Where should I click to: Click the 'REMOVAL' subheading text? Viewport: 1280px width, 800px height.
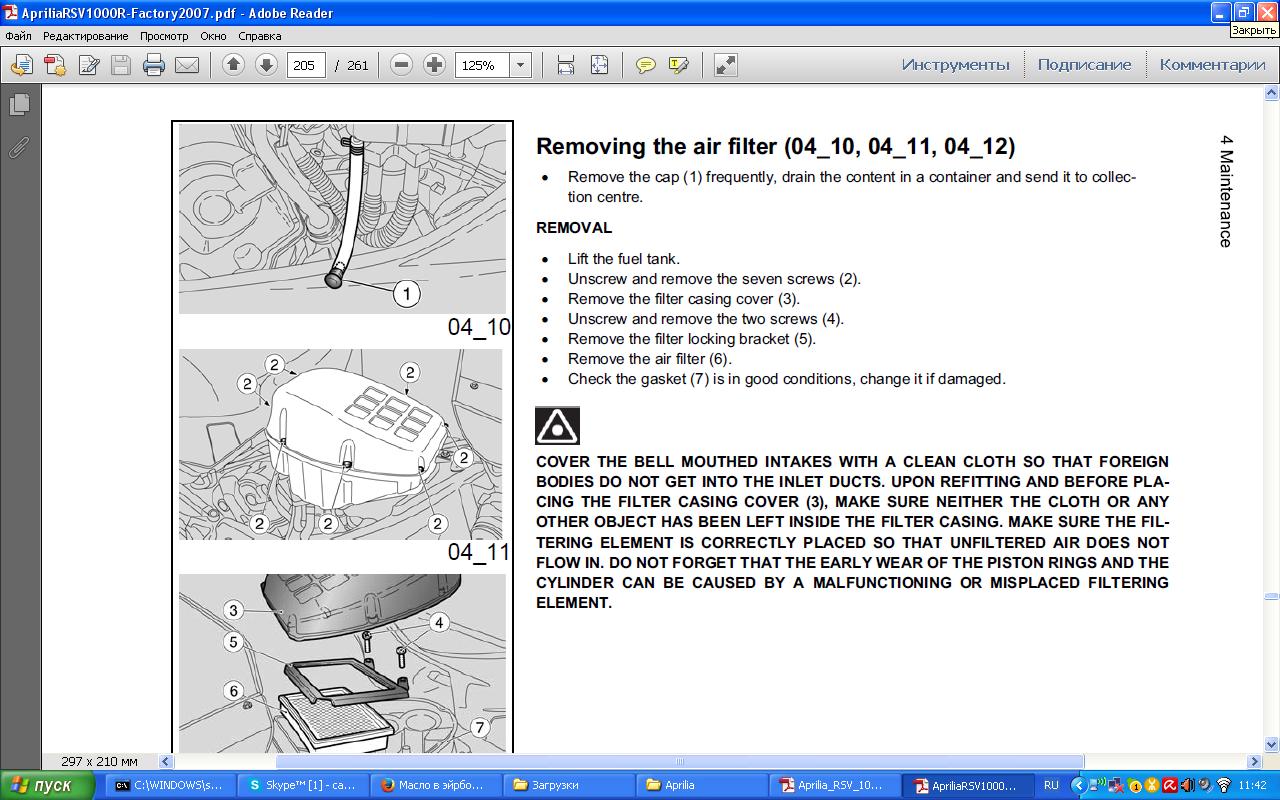tap(574, 228)
